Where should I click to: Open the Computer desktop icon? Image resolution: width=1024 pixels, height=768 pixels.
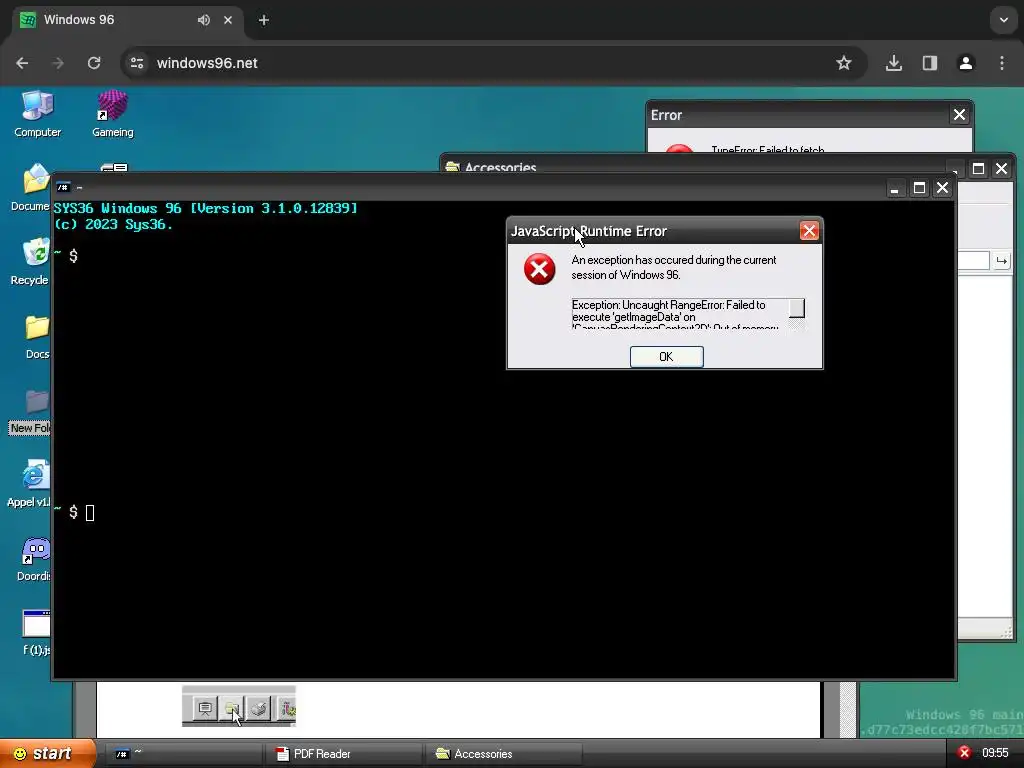coord(37,114)
